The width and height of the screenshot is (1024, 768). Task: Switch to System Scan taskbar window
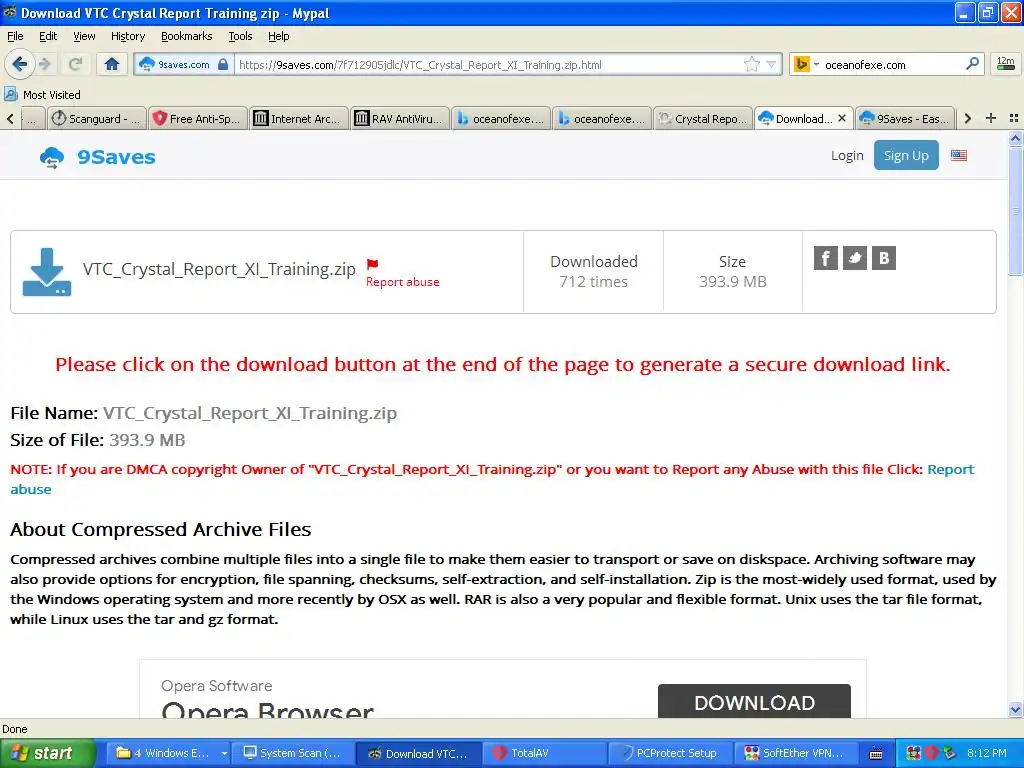coord(292,753)
